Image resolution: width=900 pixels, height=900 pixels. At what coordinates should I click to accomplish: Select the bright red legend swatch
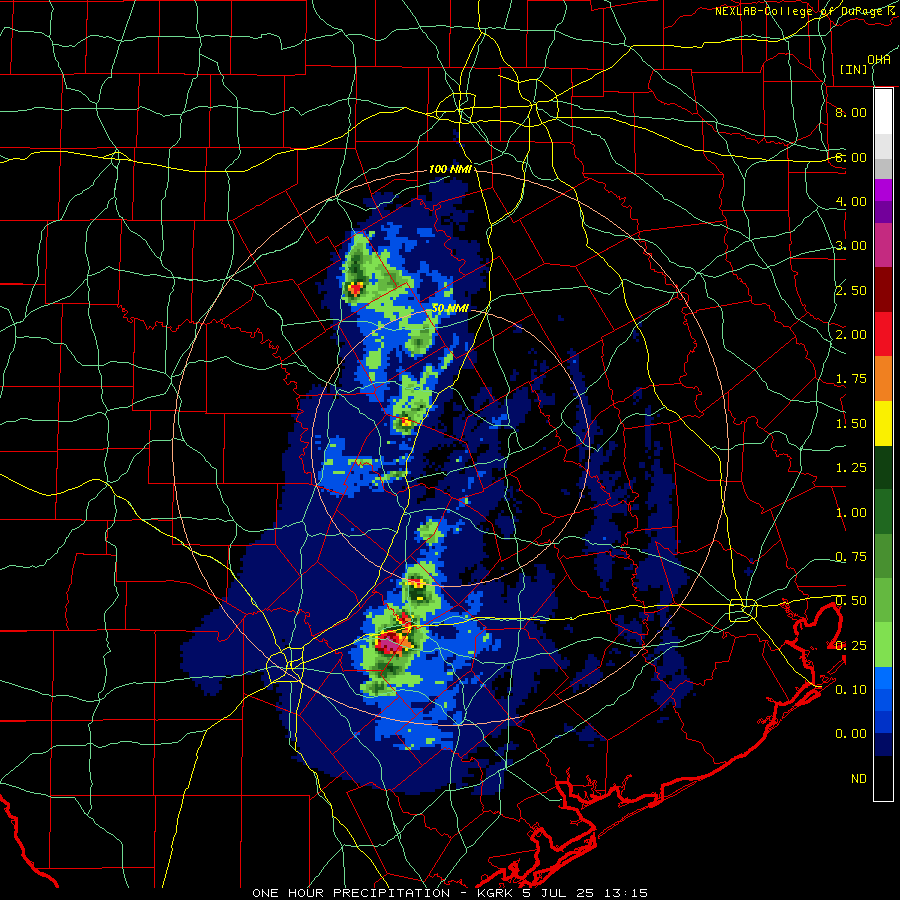pyautogui.click(x=883, y=335)
